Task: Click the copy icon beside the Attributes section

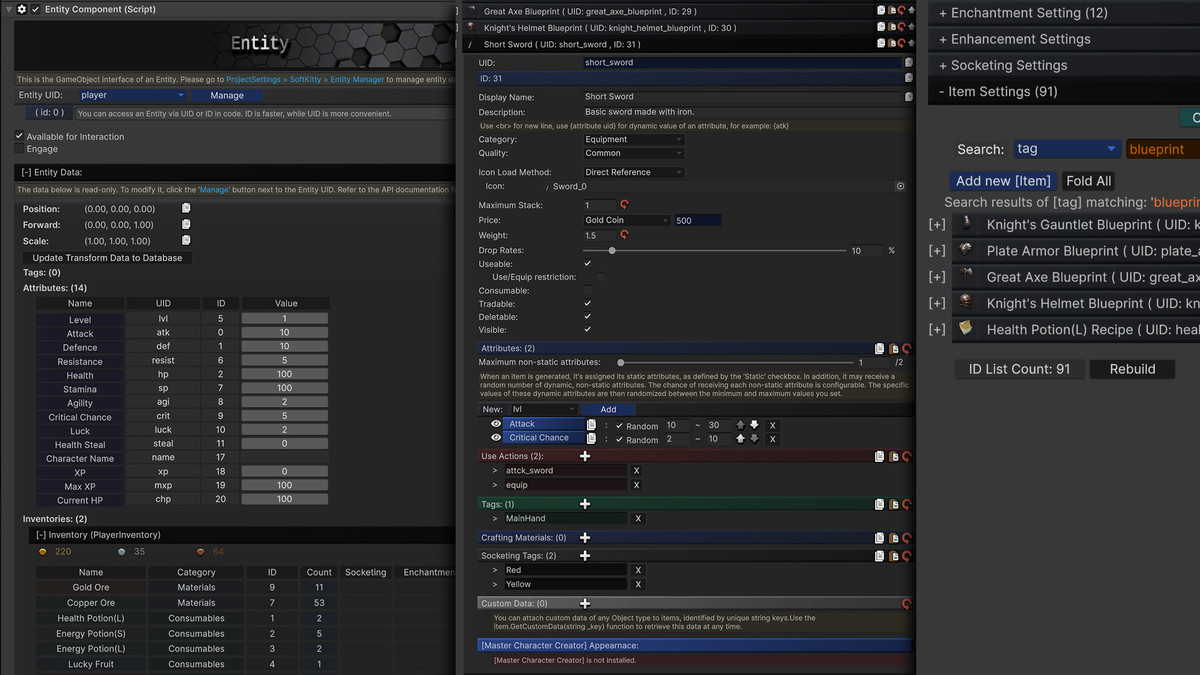Action: point(879,347)
